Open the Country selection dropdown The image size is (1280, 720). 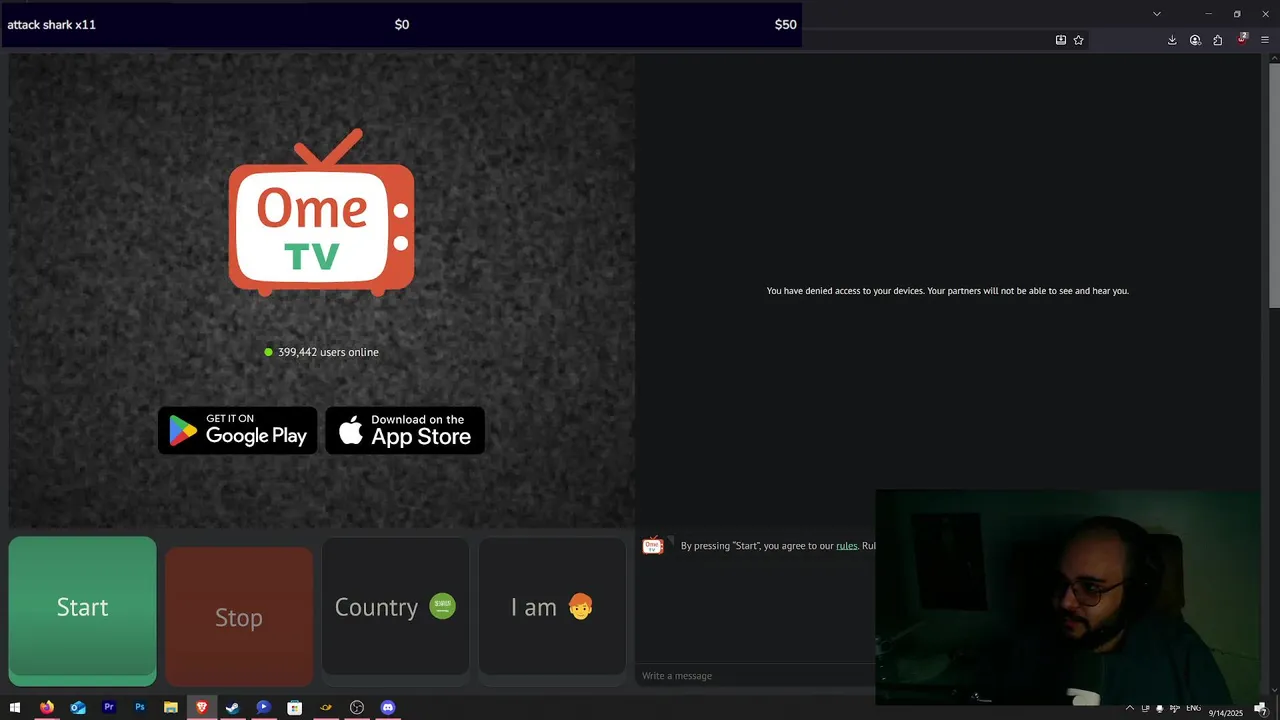pos(395,607)
